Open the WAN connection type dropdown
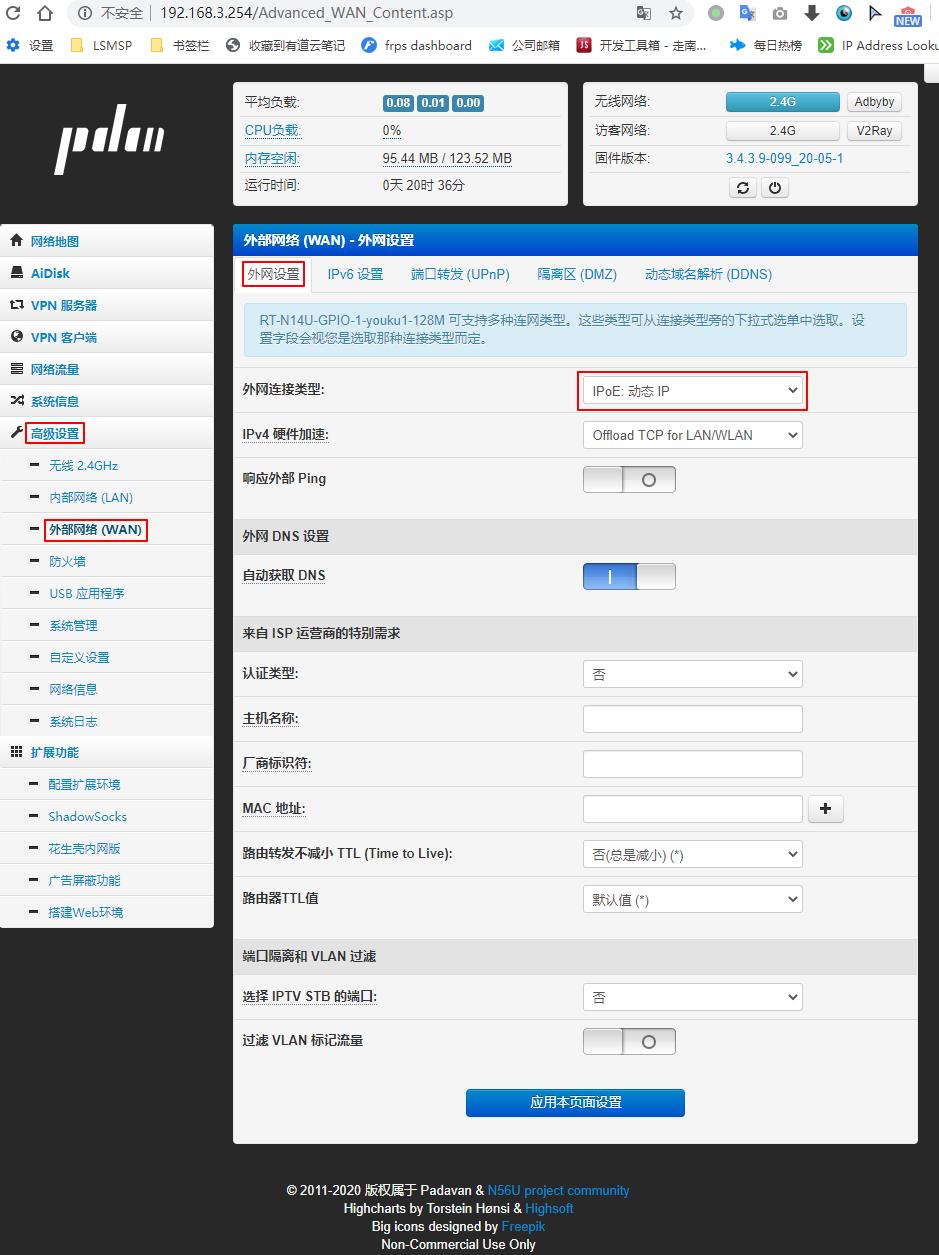Viewport: 939px width, 1255px height. click(x=692, y=391)
